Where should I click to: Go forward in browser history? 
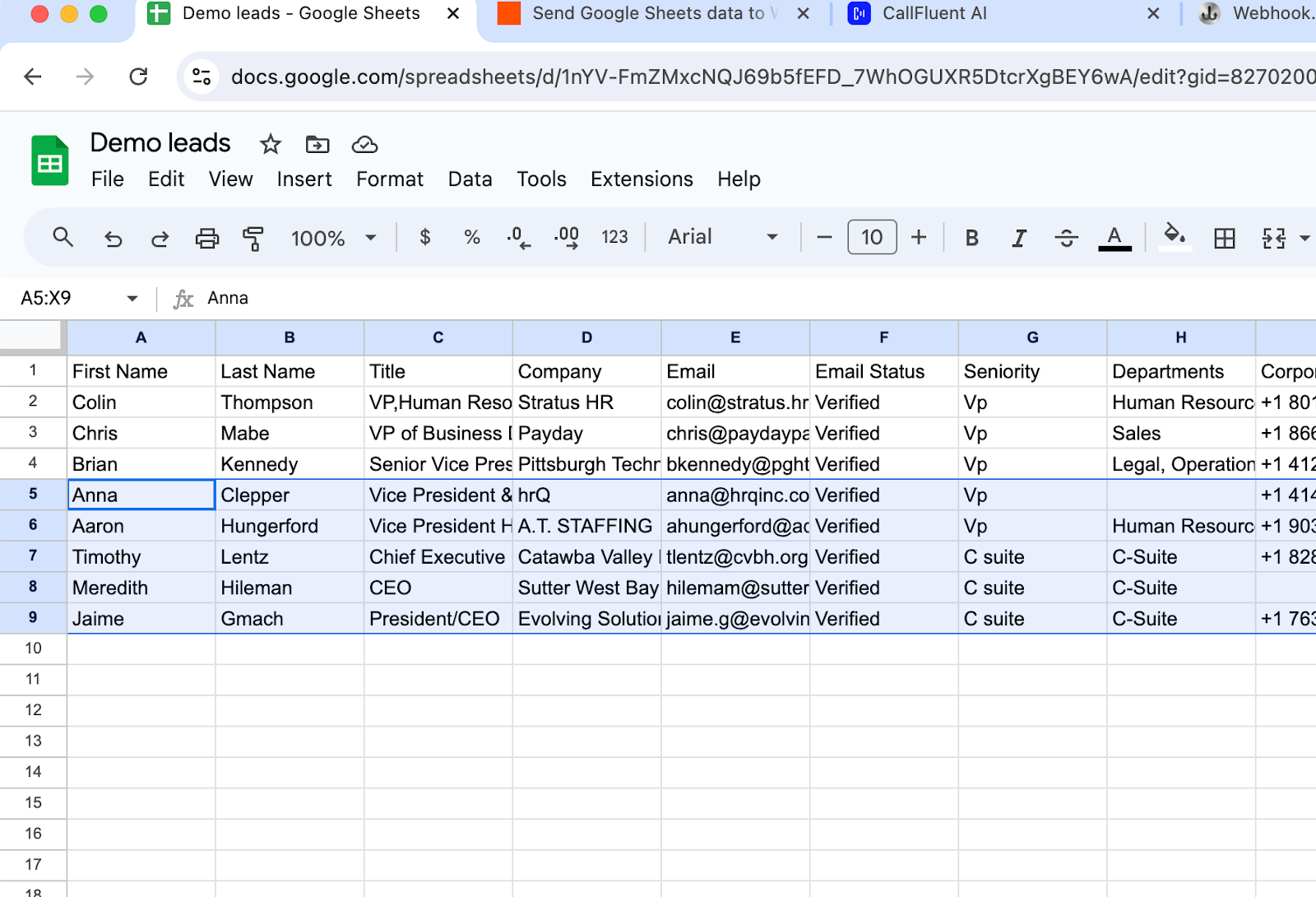(85, 77)
